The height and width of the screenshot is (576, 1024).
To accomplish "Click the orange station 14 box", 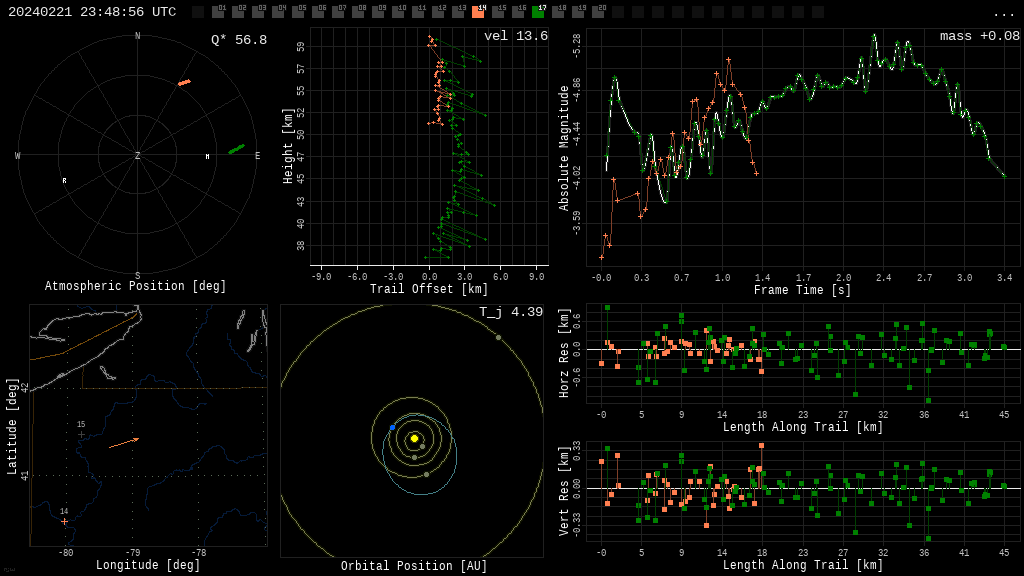I will coord(478,12).
